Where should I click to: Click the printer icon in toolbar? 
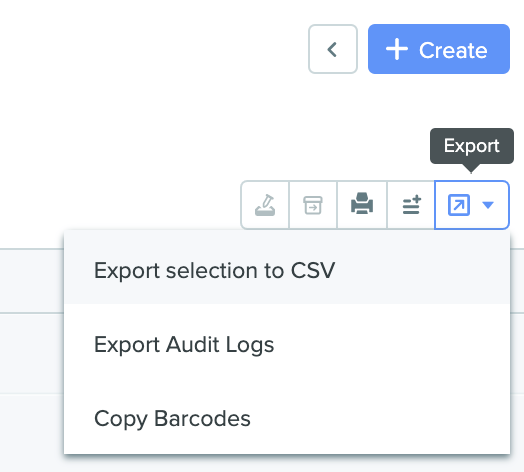[x=362, y=204]
